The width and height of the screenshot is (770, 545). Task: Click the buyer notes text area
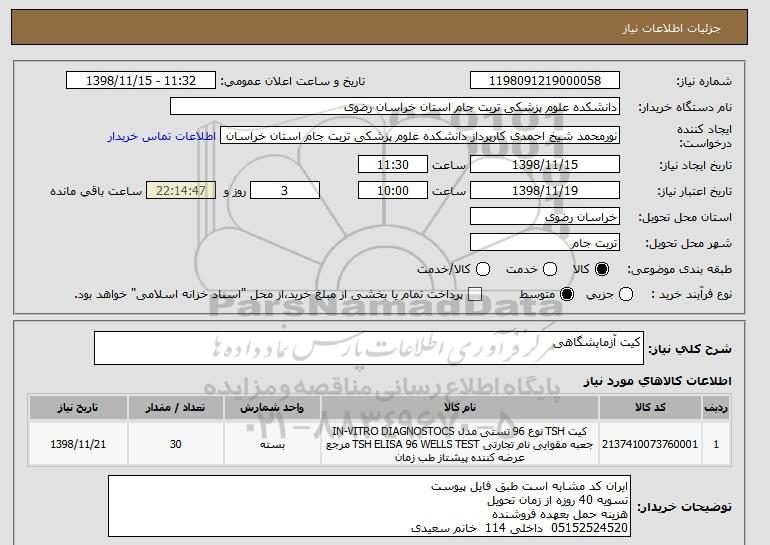(x=369, y=506)
